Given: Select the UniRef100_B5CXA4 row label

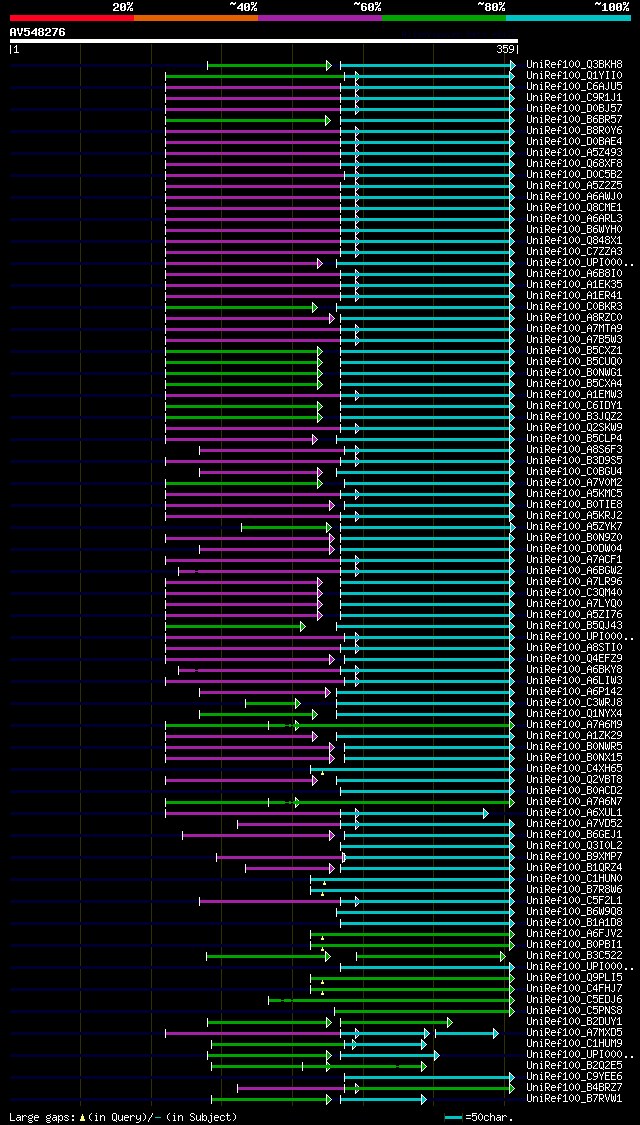Looking at the screenshot, I should (x=574, y=384).
